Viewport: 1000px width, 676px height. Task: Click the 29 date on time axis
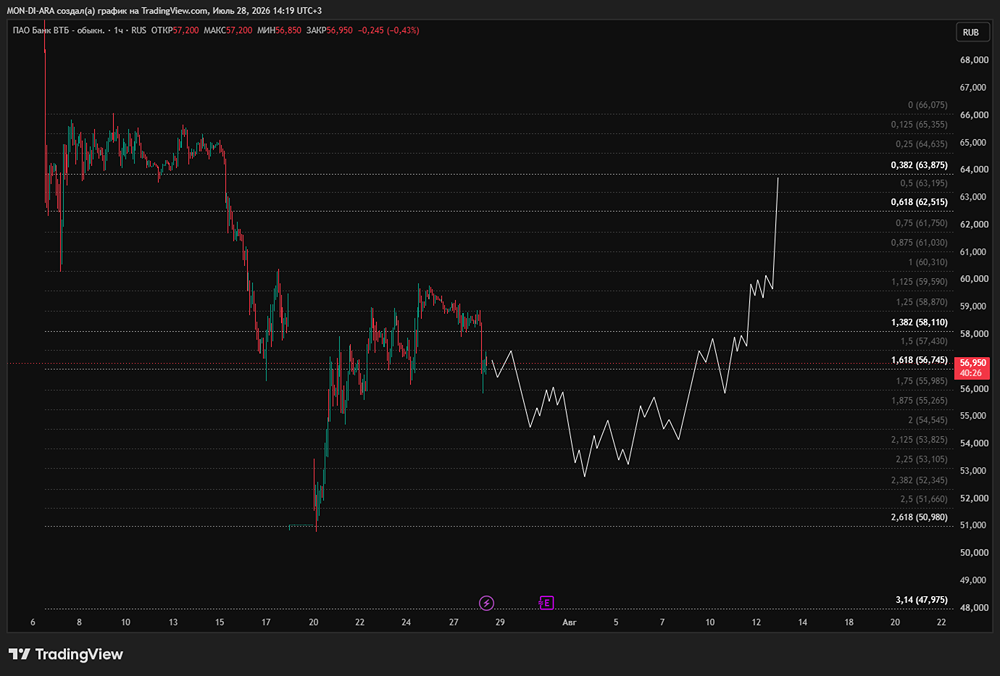point(500,622)
